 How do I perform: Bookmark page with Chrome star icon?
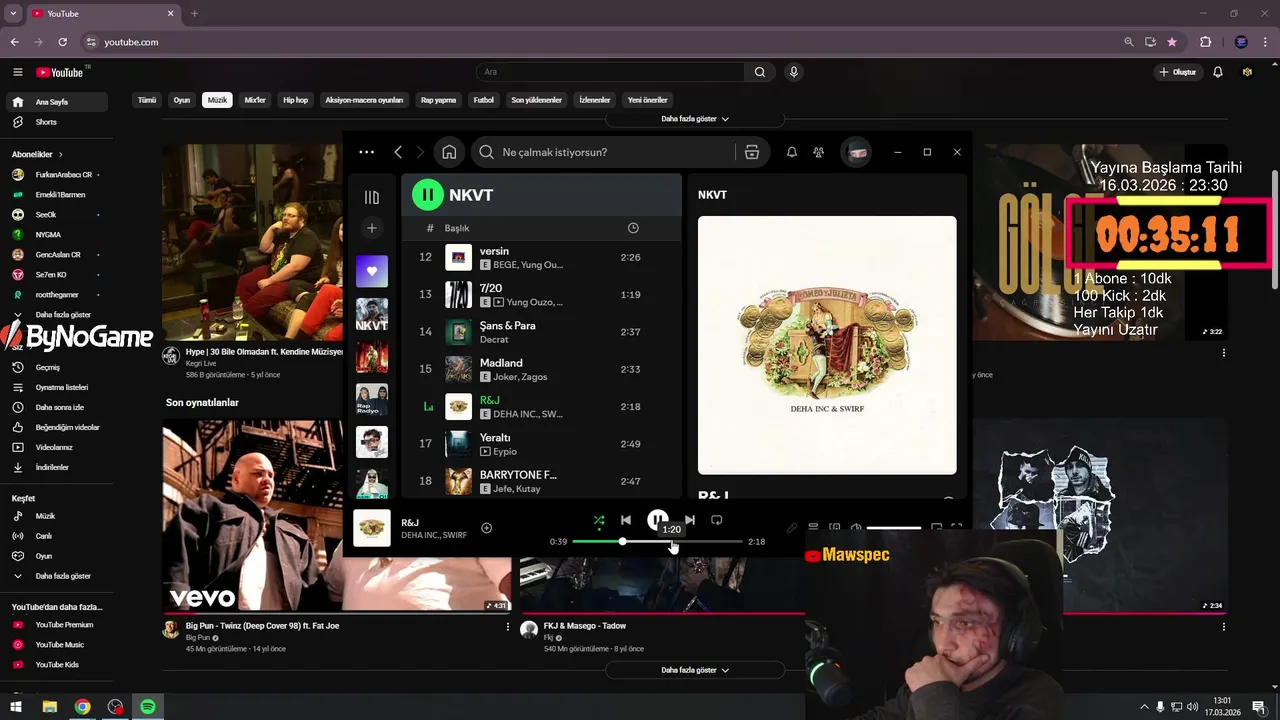pyautogui.click(x=1172, y=42)
